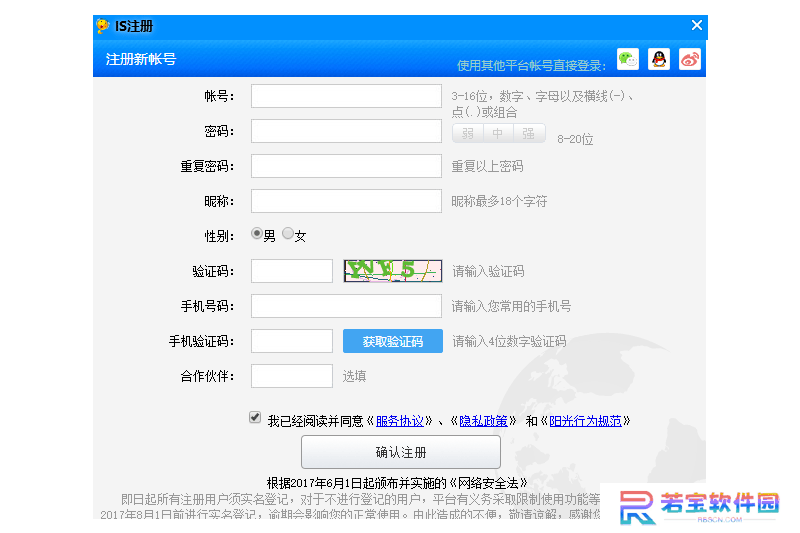Click the 重复以上密码 hint text
The height and width of the screenshot is (533, 800).
click(x=487, y=166)
